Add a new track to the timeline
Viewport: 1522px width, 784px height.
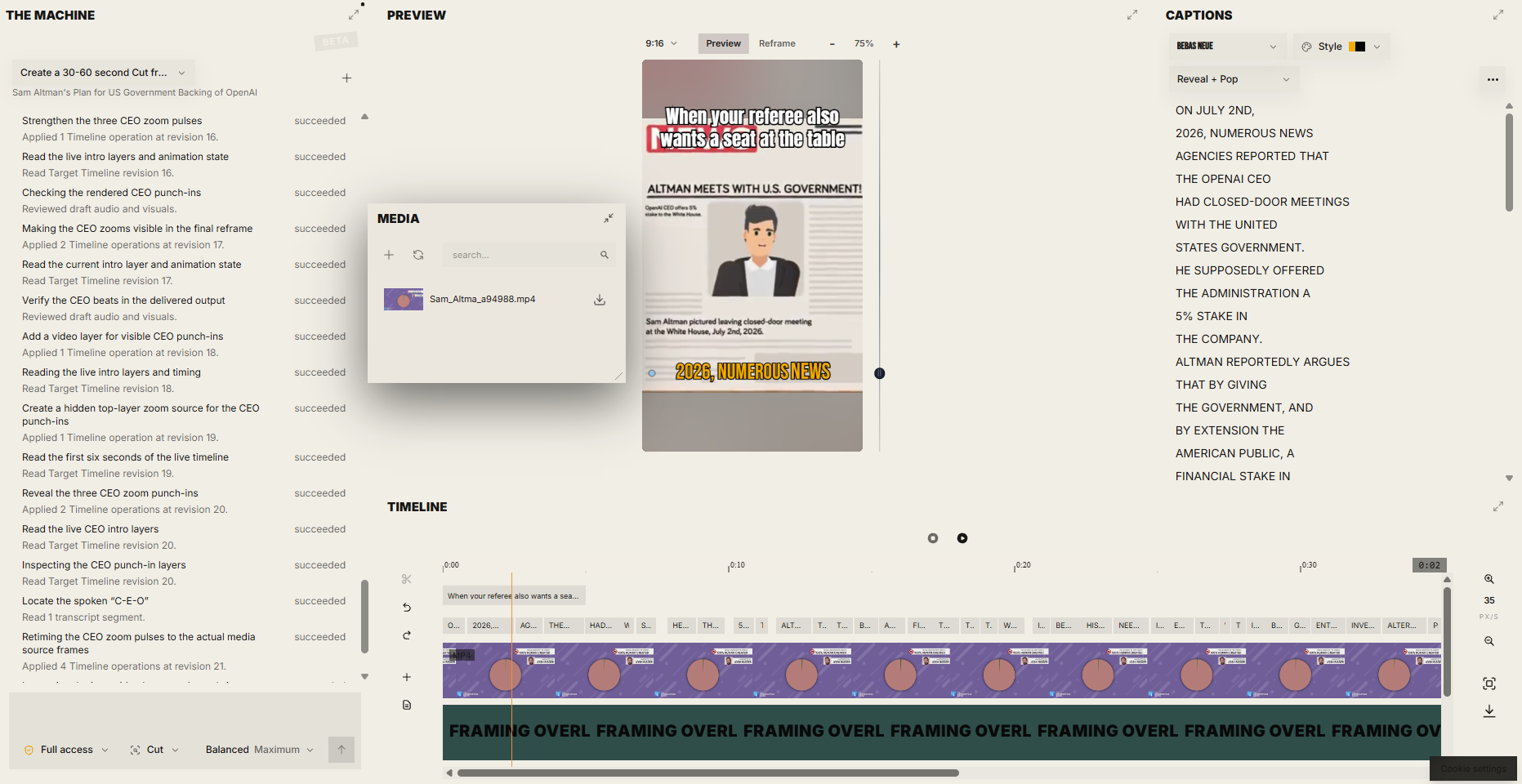tap(407, 677)
